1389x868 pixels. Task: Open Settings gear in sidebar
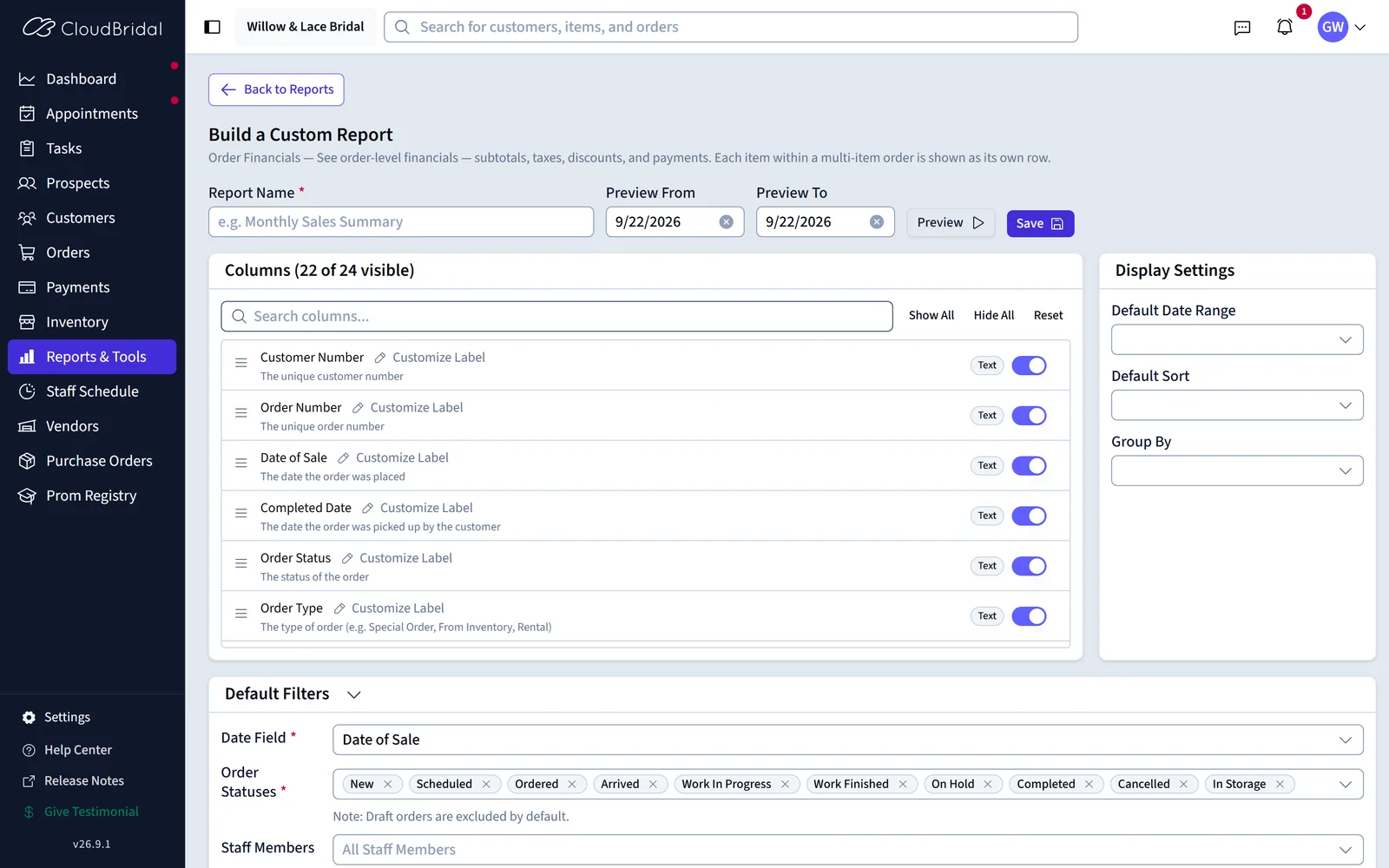click(29, 718)
